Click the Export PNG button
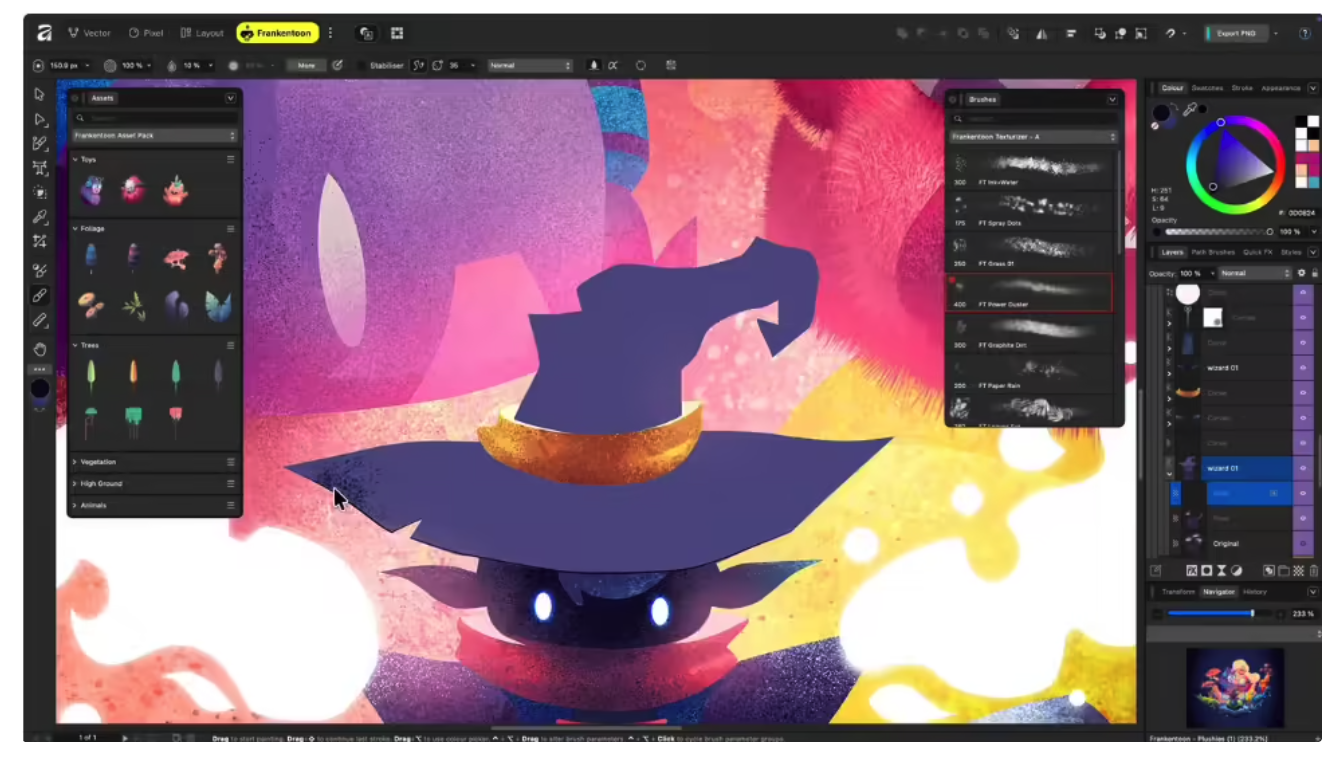This screenshot has height=758, width=1330. [1236, 33]
